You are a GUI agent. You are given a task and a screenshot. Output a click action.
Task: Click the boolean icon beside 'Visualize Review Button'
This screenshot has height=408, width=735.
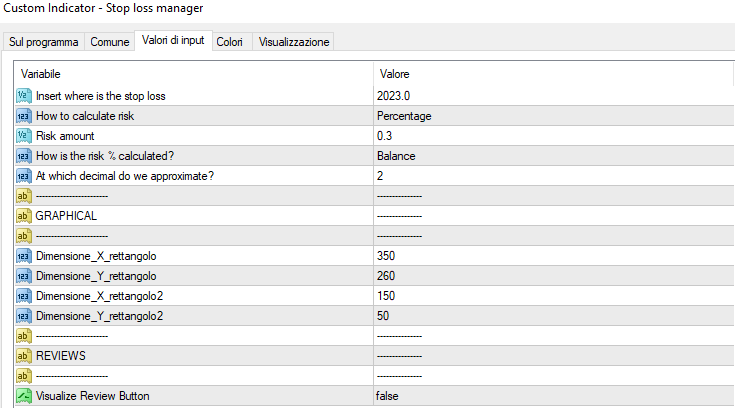click(24, 396)
